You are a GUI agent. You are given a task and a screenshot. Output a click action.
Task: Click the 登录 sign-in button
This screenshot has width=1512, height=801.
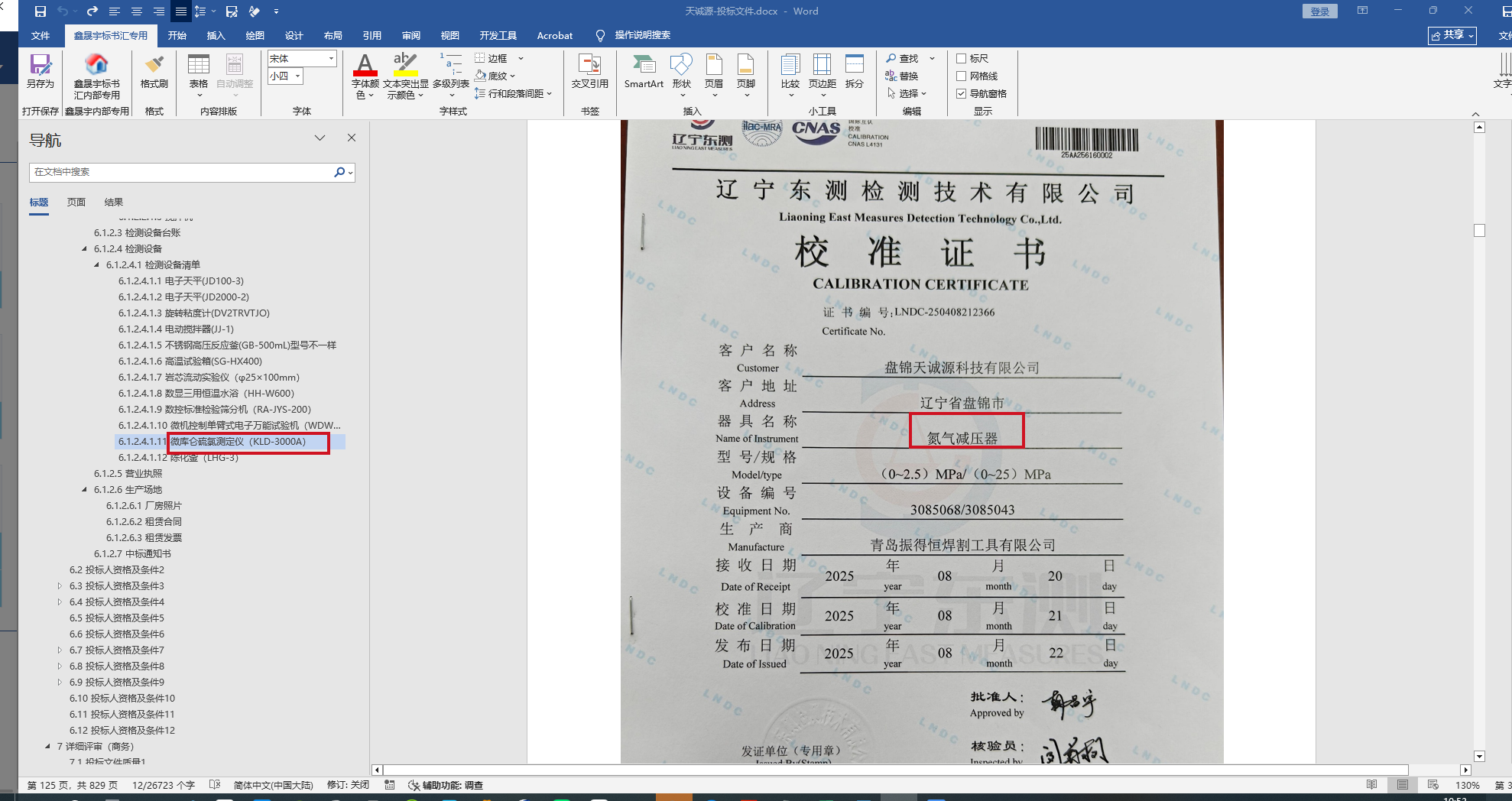click(1320, 11)
